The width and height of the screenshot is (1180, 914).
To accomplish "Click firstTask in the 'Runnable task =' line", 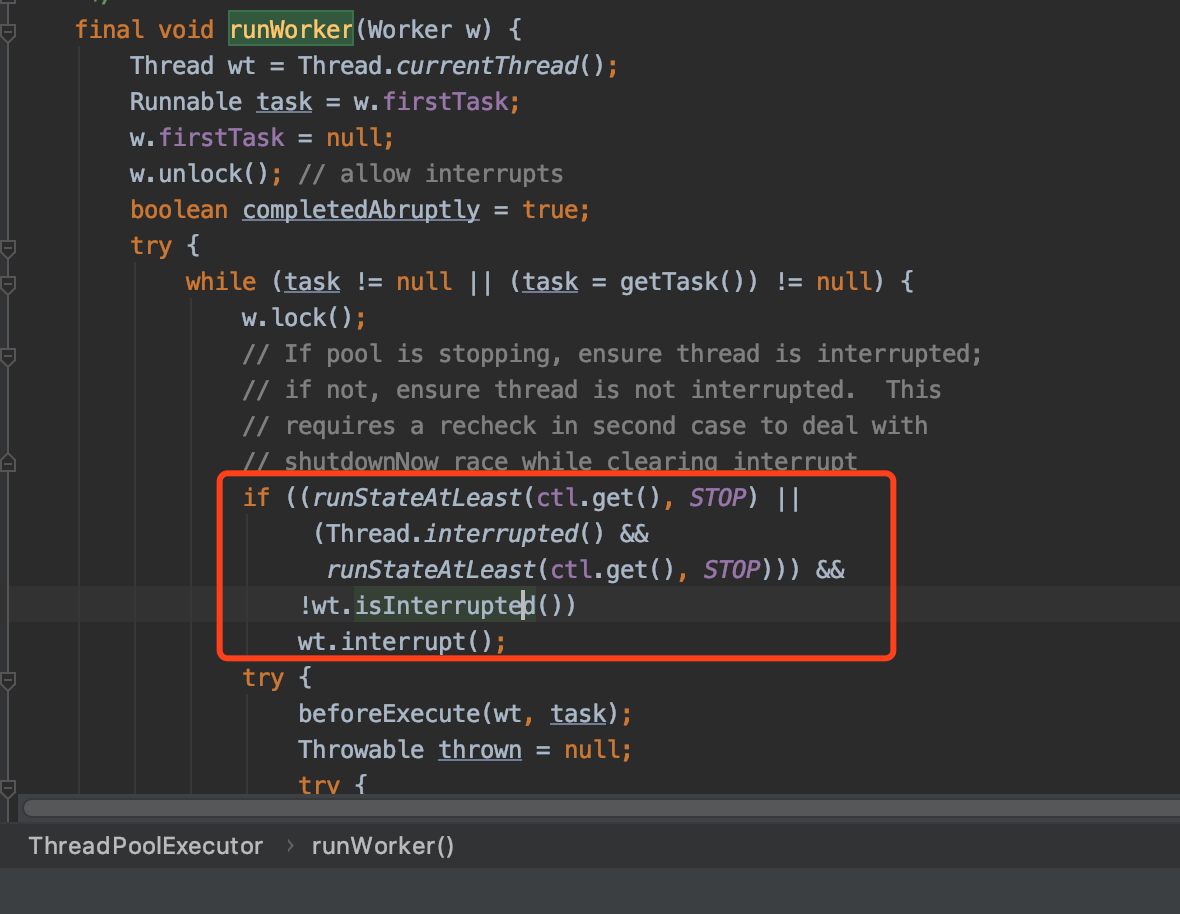I will tap(446, 102).
